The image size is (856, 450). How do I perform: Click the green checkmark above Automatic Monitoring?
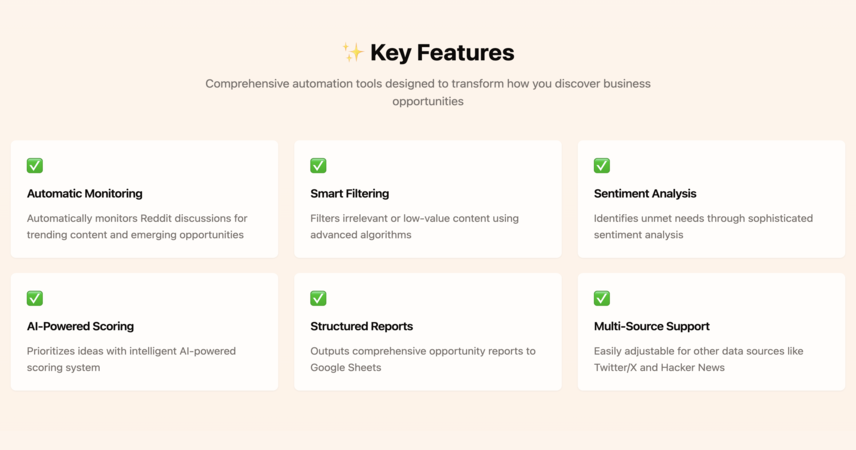tap(35, 165)
